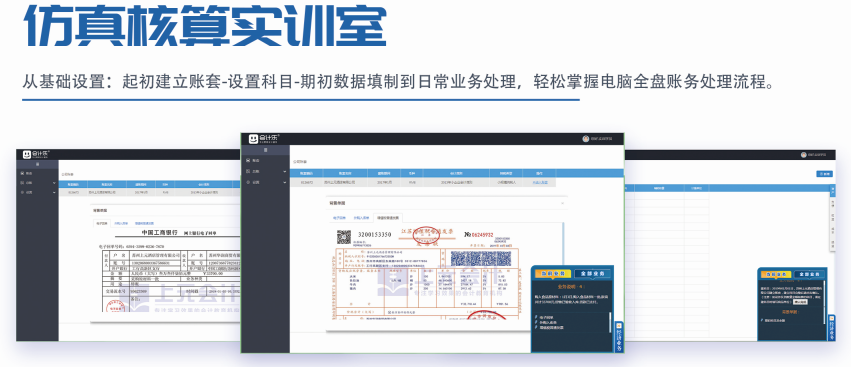851x367 pixels.
Task: Switch to second voucher tab in center window
Action: tap(362, 218)
